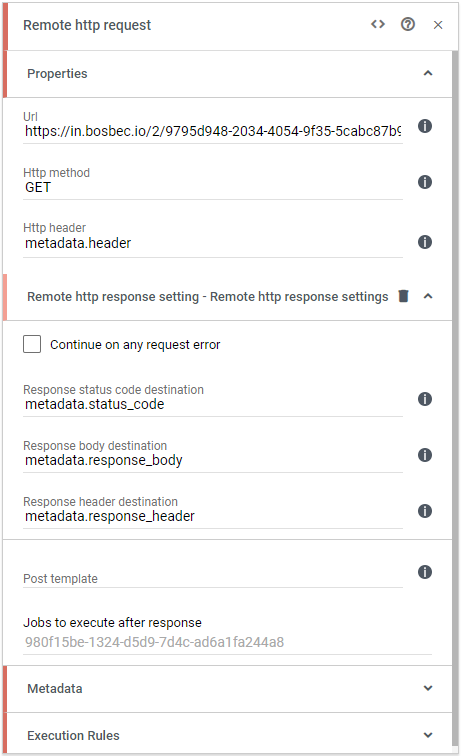461x756 pixels.
Task: Select the Http method GET field
Action: point(213,187)
